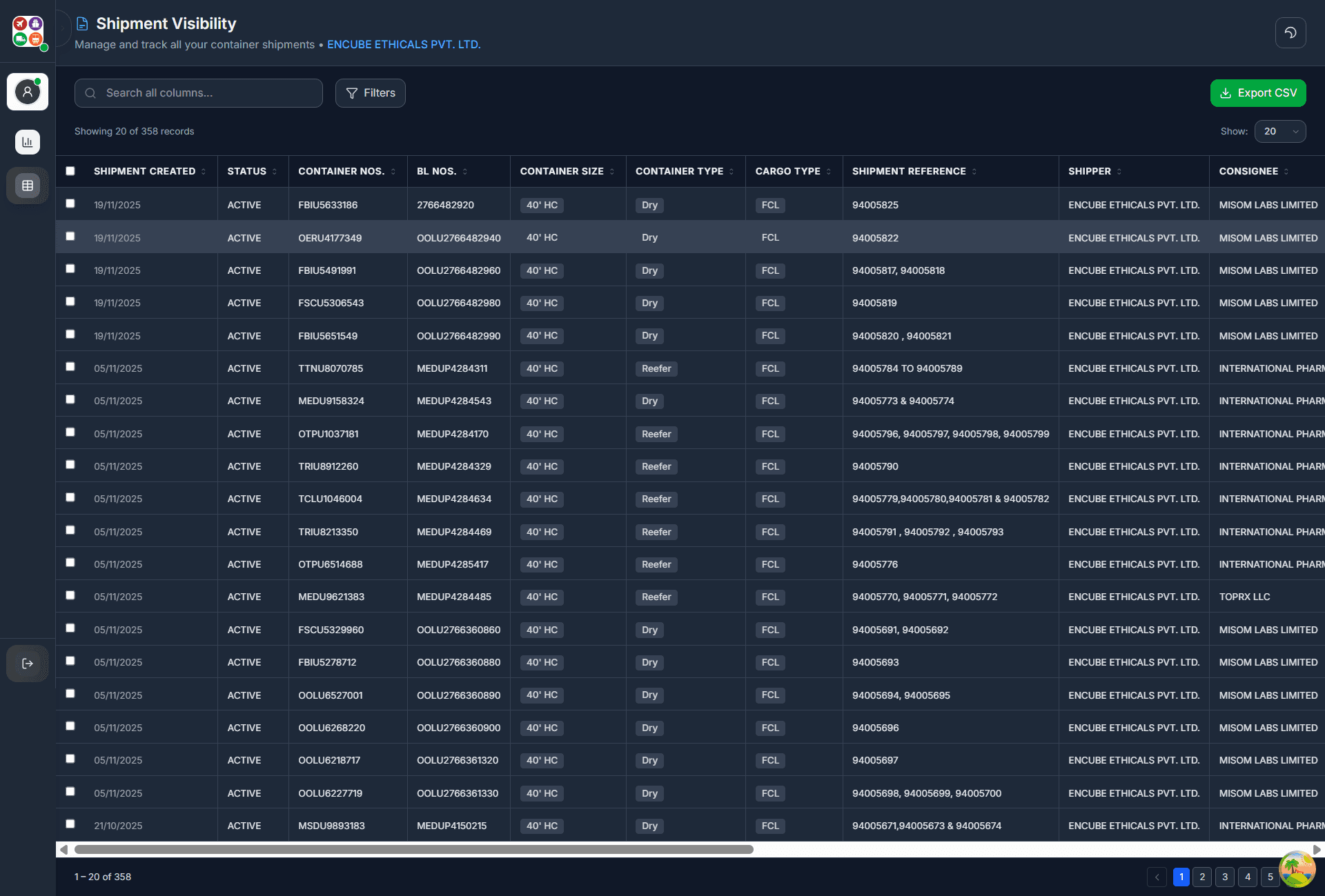Go to page 4

[x=1247, y=877]
